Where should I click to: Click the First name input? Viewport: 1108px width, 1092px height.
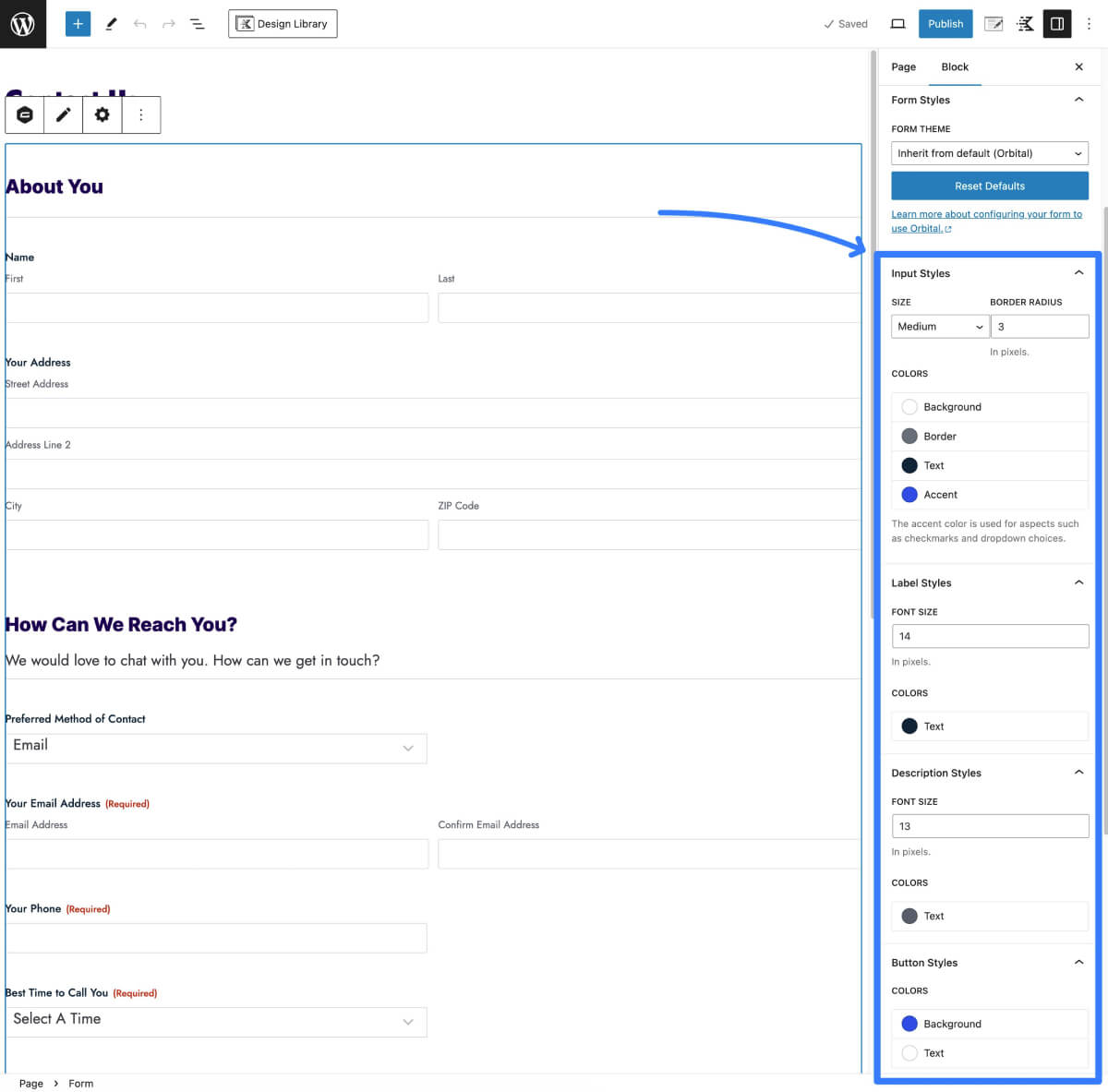pos(217,307)
